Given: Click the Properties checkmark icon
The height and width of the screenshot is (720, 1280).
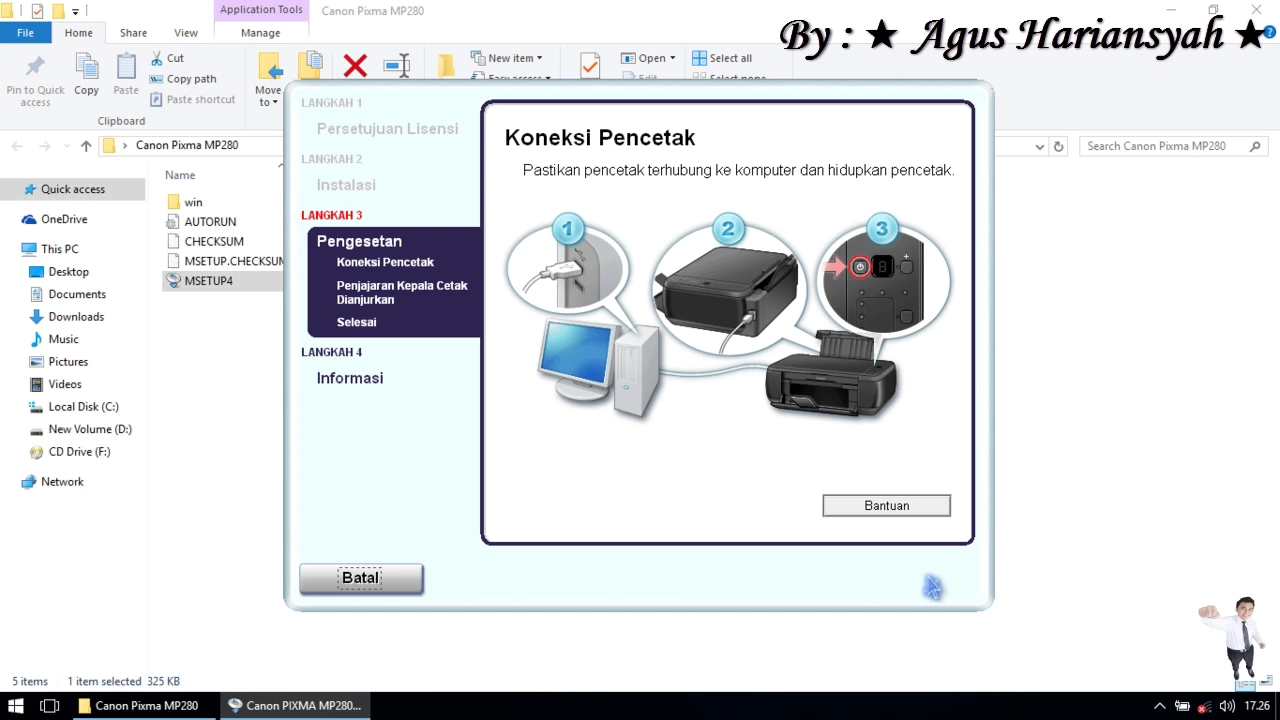Looking at the screenshot, I should (590, 66).
